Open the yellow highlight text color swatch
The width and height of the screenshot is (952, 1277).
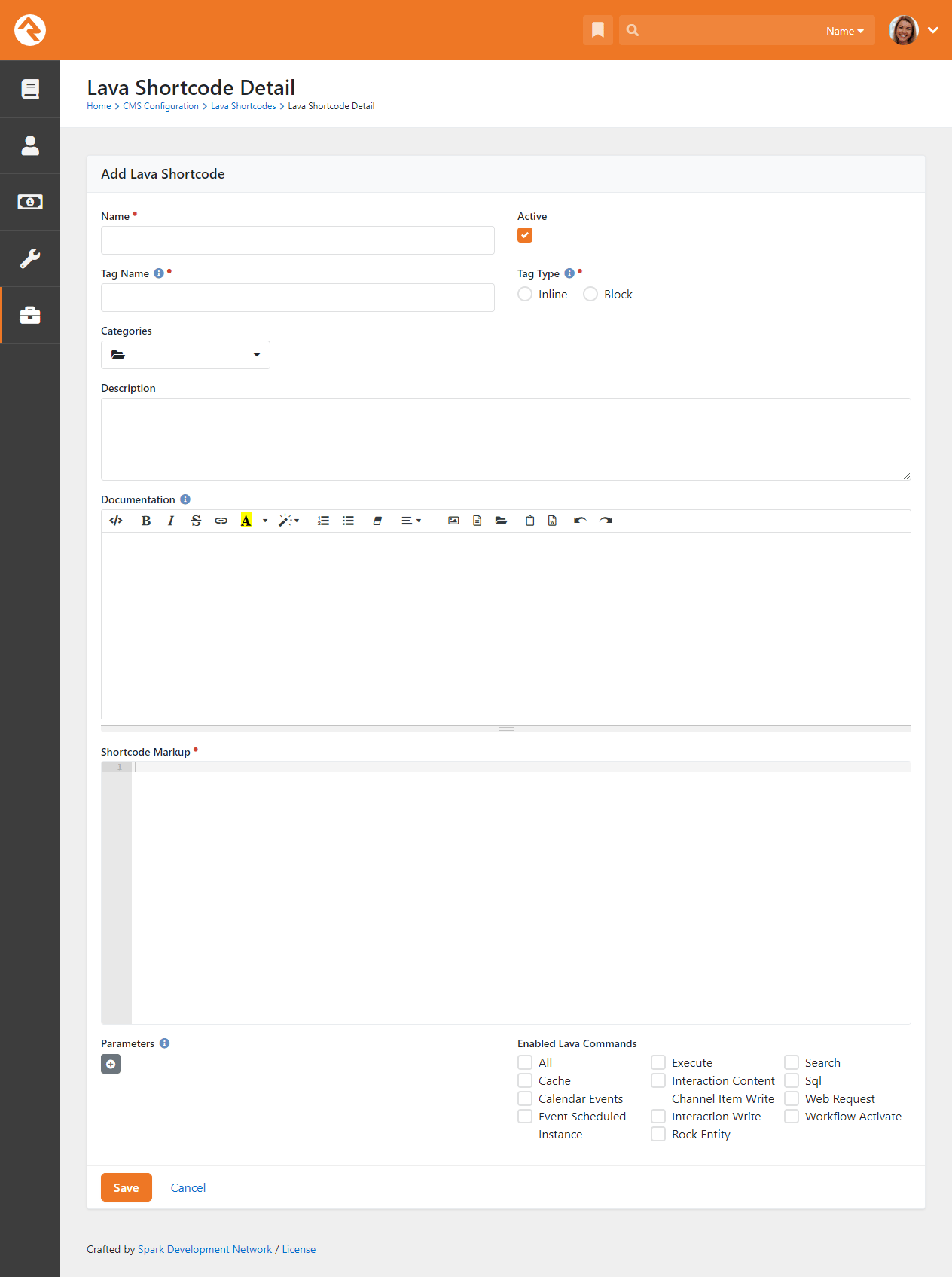tap(246, 521)
